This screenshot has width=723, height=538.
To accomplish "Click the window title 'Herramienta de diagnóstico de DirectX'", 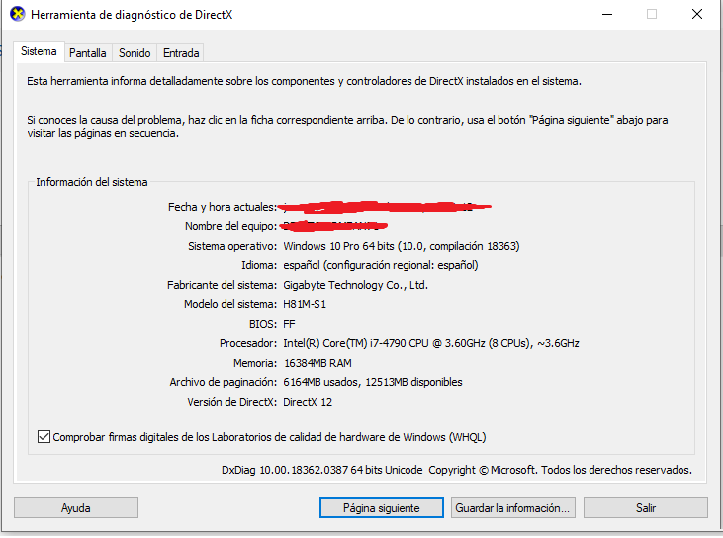I will (131, 15).
